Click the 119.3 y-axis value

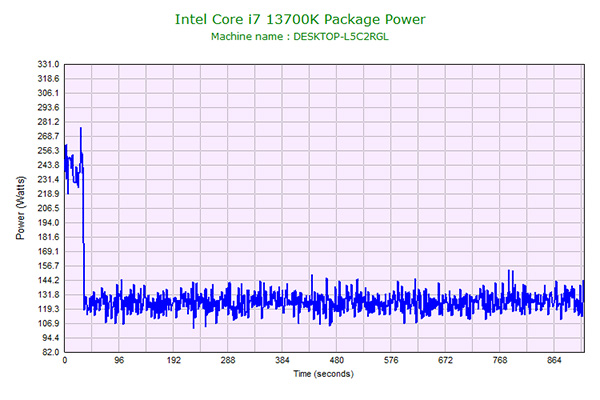[x=48, y=309]
